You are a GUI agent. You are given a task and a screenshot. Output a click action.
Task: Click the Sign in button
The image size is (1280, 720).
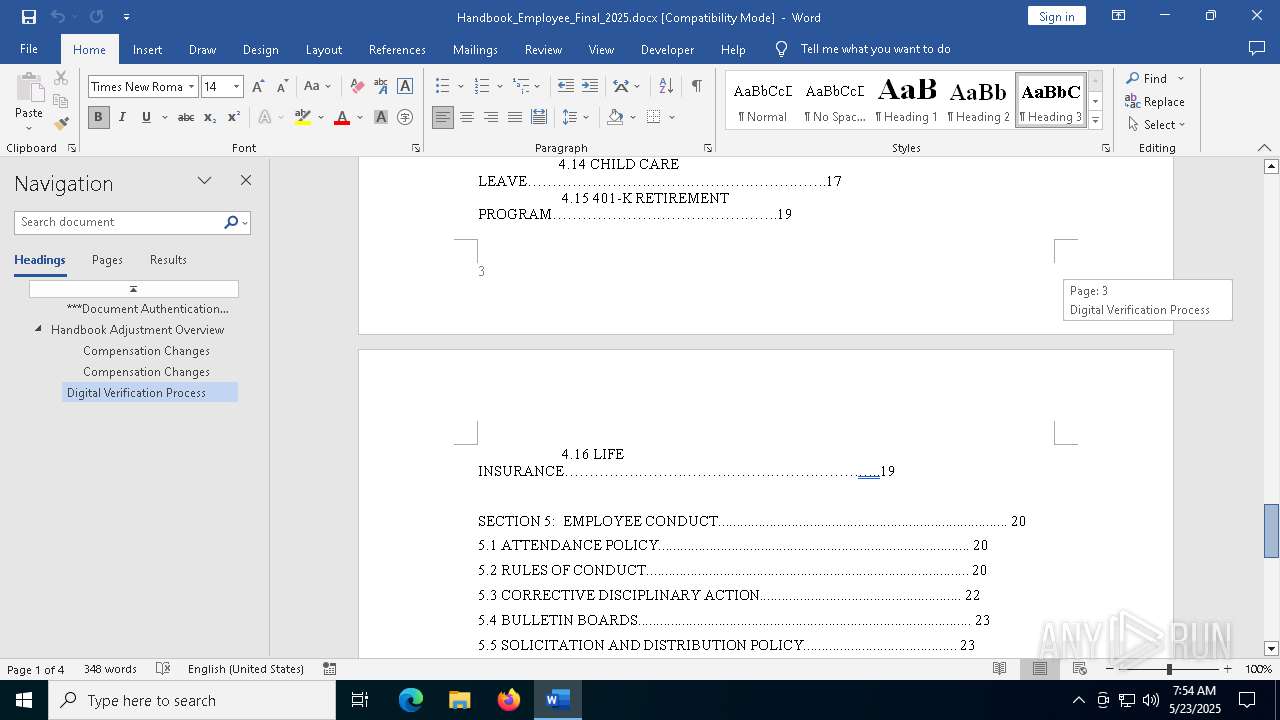[x=1057, y=16]
